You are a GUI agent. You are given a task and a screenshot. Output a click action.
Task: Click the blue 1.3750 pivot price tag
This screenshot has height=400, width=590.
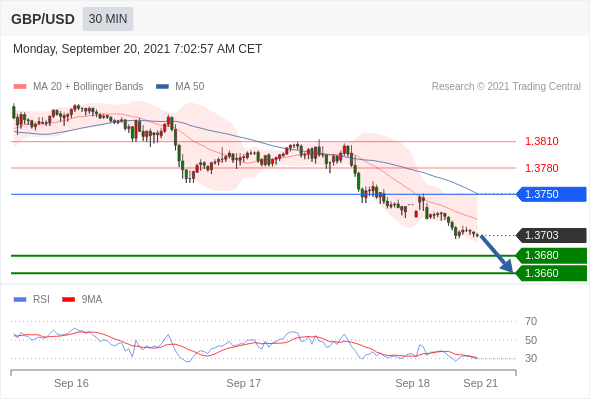(x=552, y=195)
